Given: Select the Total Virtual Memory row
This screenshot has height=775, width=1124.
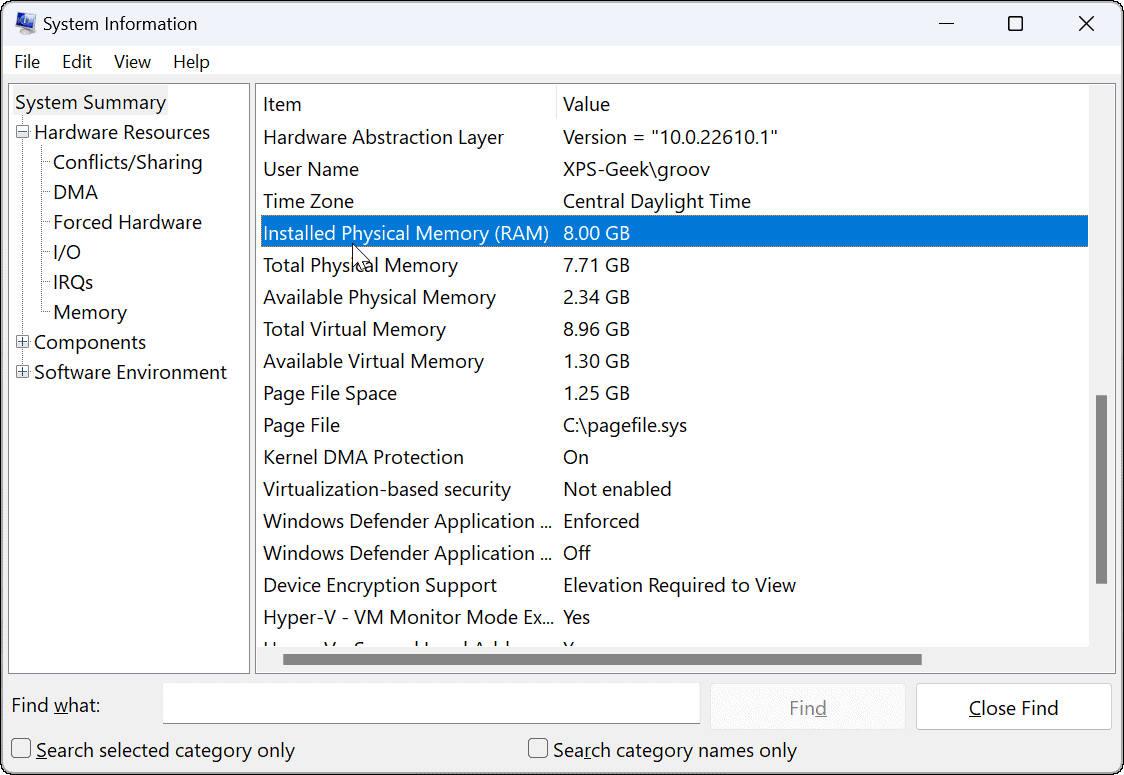Looking at the screenshot, I should pos(675,329).
